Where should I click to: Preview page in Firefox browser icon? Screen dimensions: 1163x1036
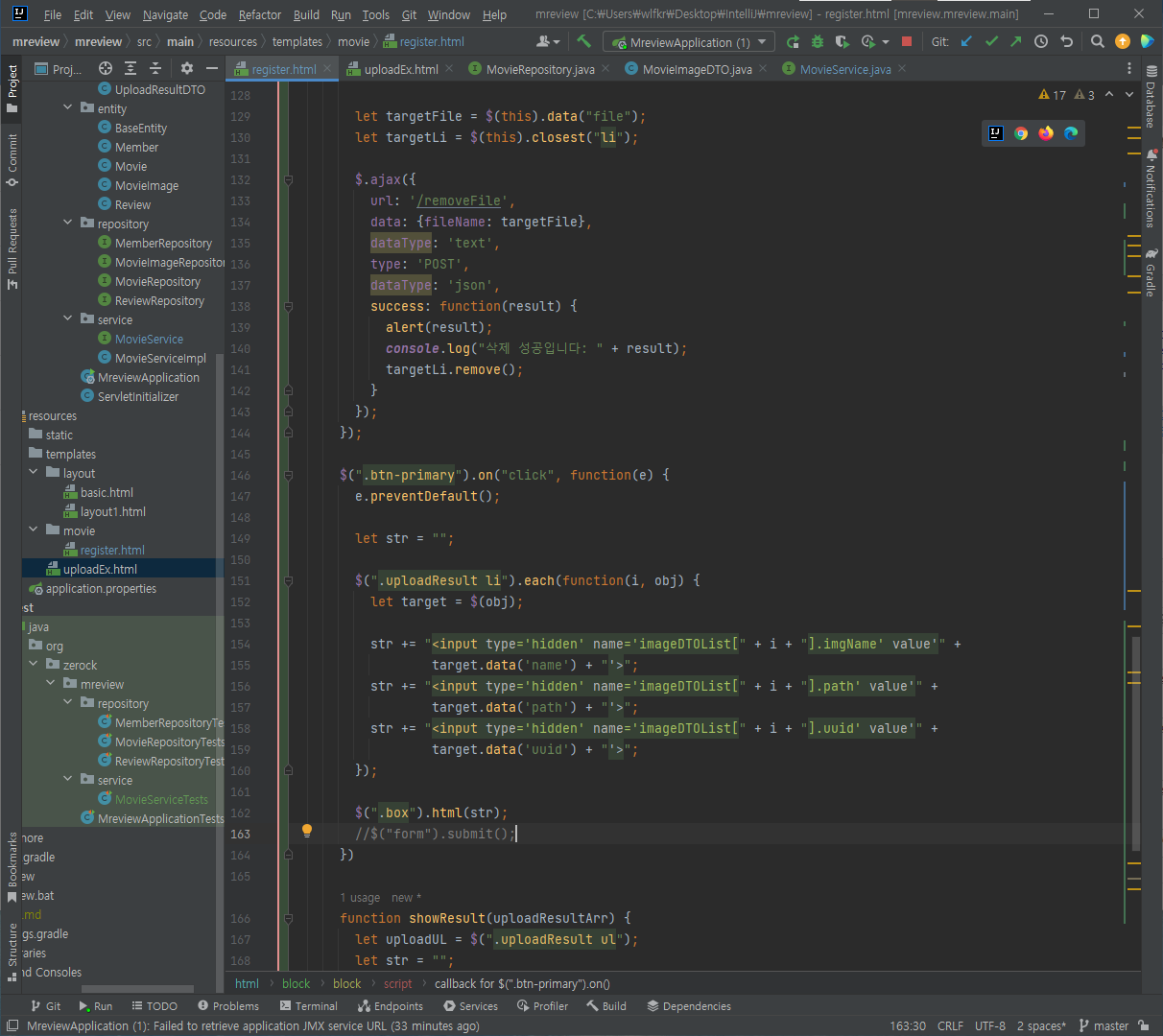1046,133
